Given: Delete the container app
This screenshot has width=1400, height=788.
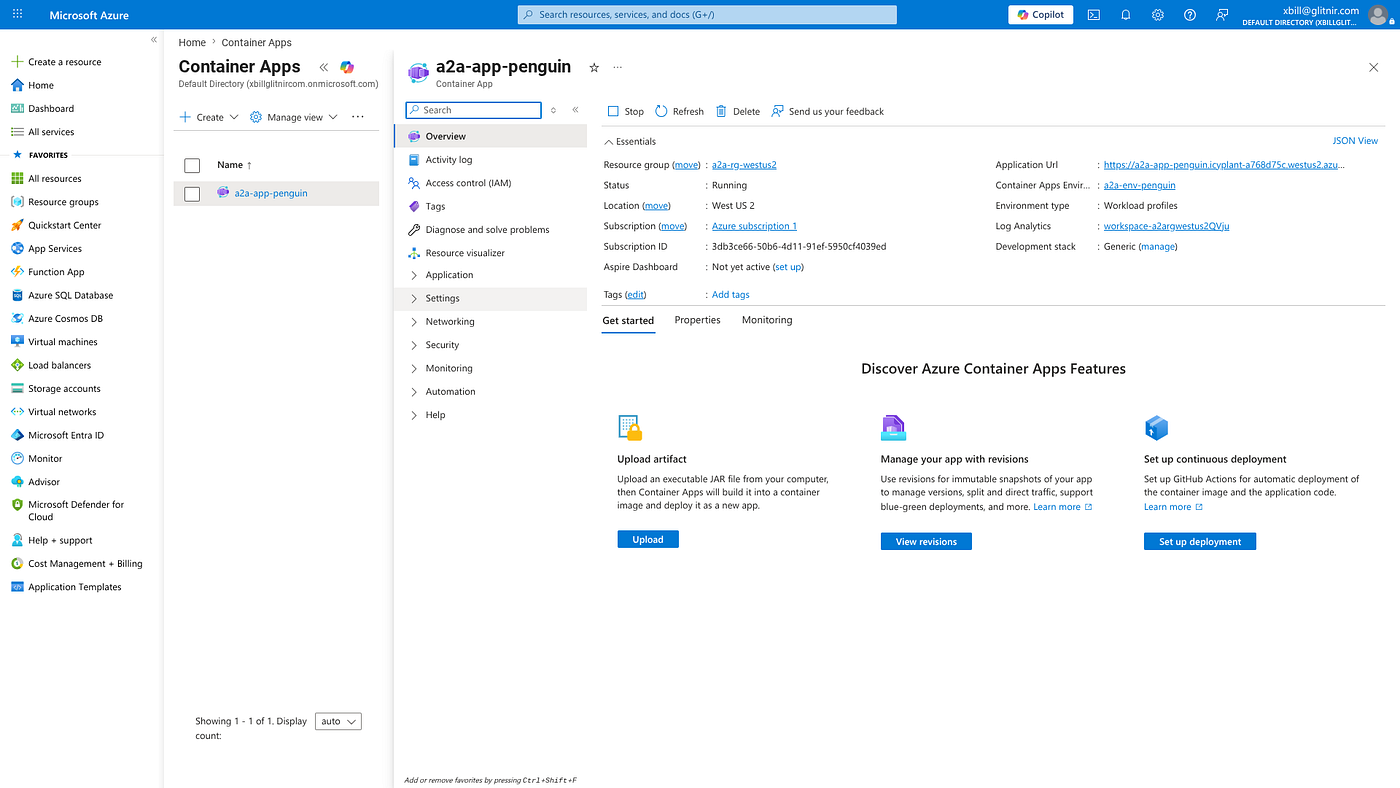Looking at the screenshot, I should pos(738,111).
